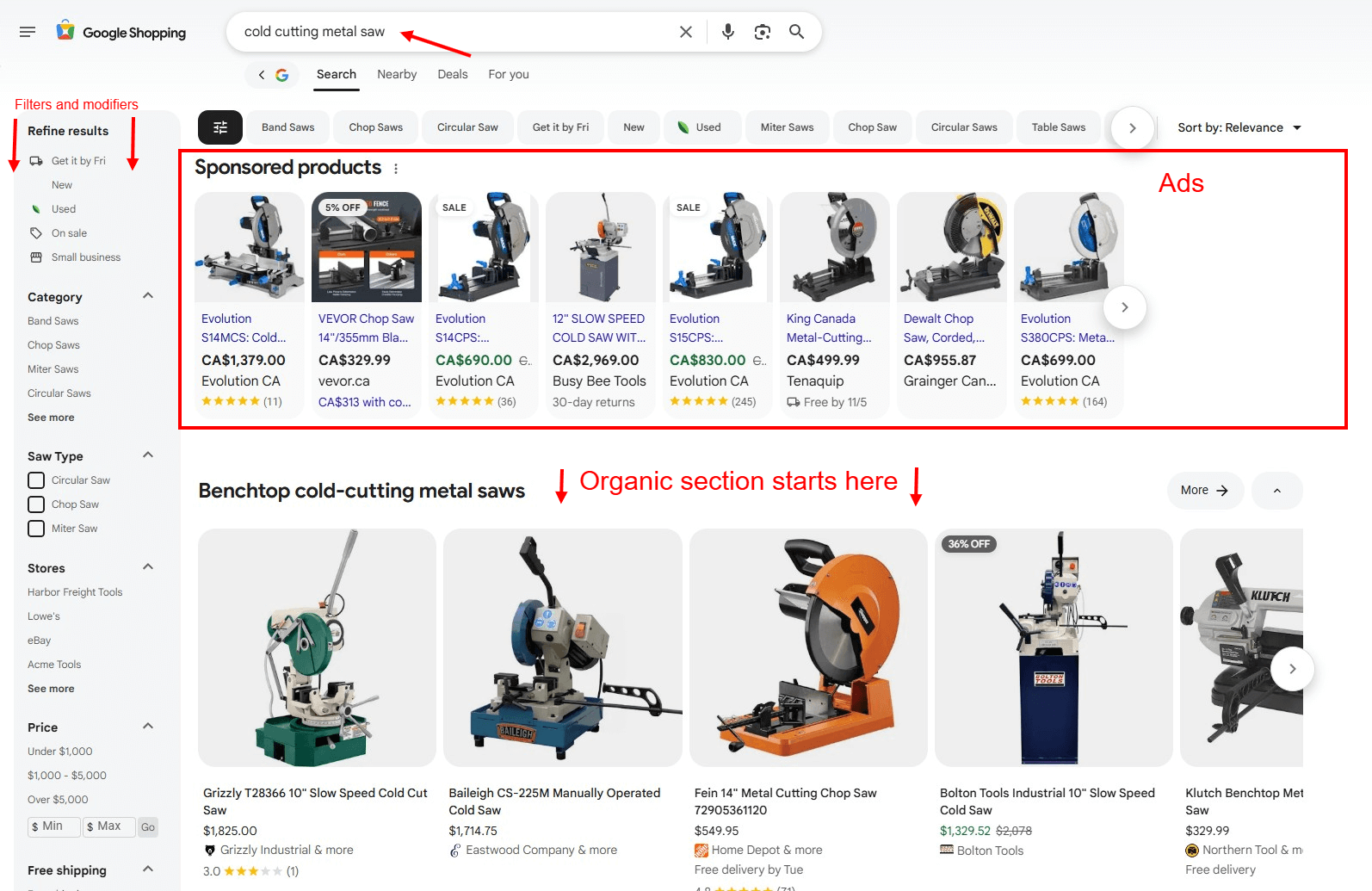Filter by Harbor Freight Tools store

pos(75,592)
